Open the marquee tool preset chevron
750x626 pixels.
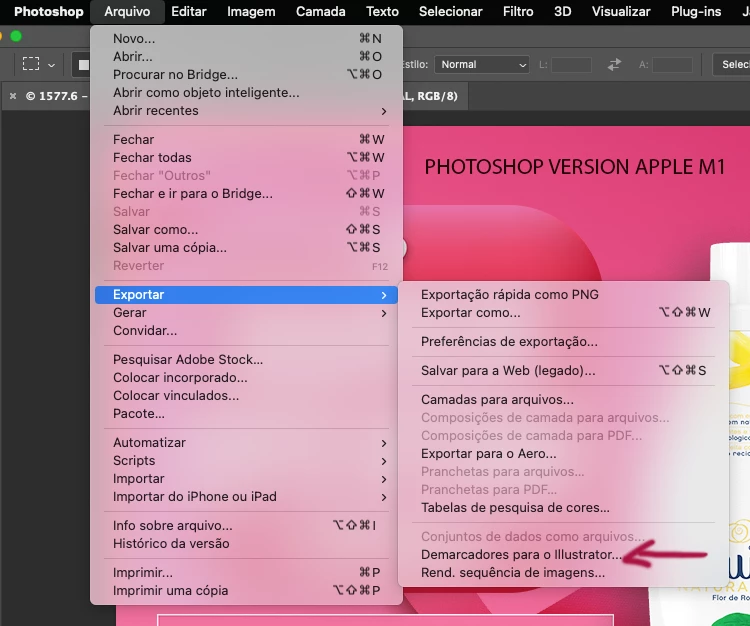(51, 65)
